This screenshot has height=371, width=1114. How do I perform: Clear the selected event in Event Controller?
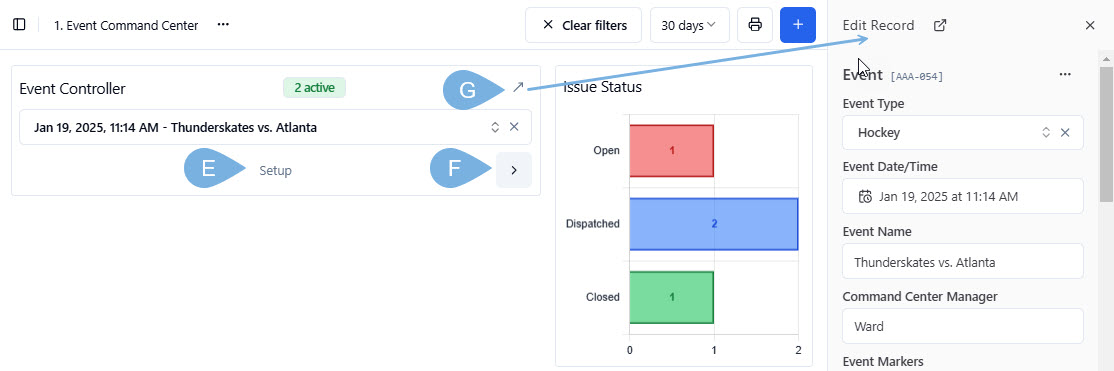coord(514,127)
